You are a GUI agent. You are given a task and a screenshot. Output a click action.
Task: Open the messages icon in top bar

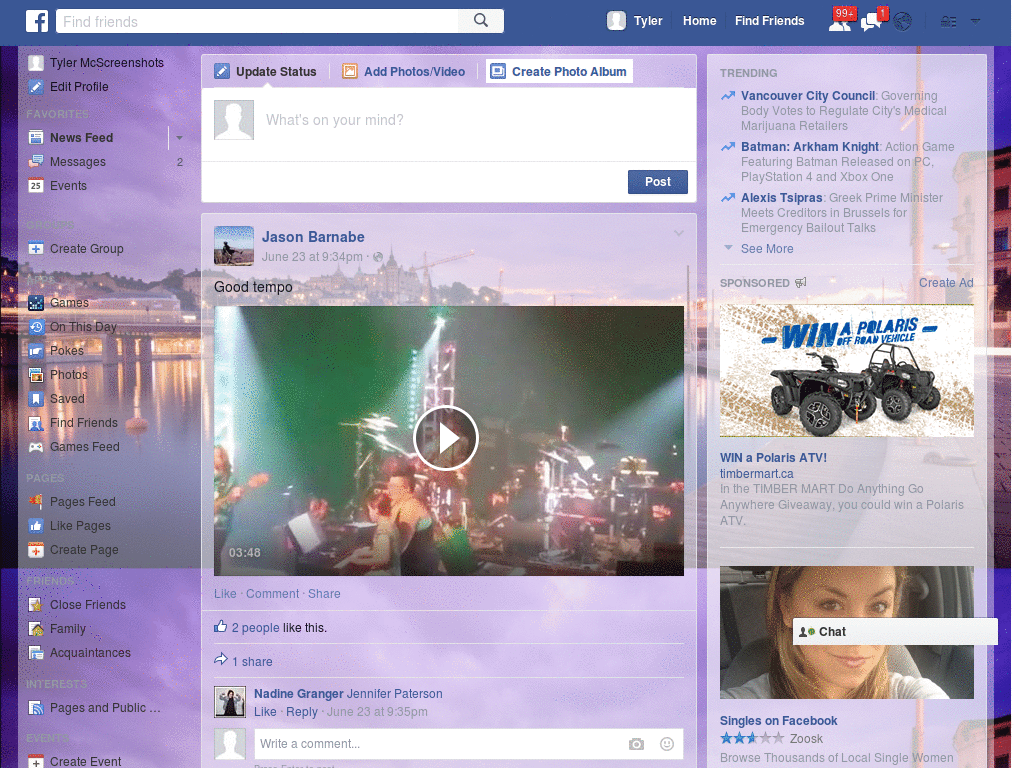(871, 22)
